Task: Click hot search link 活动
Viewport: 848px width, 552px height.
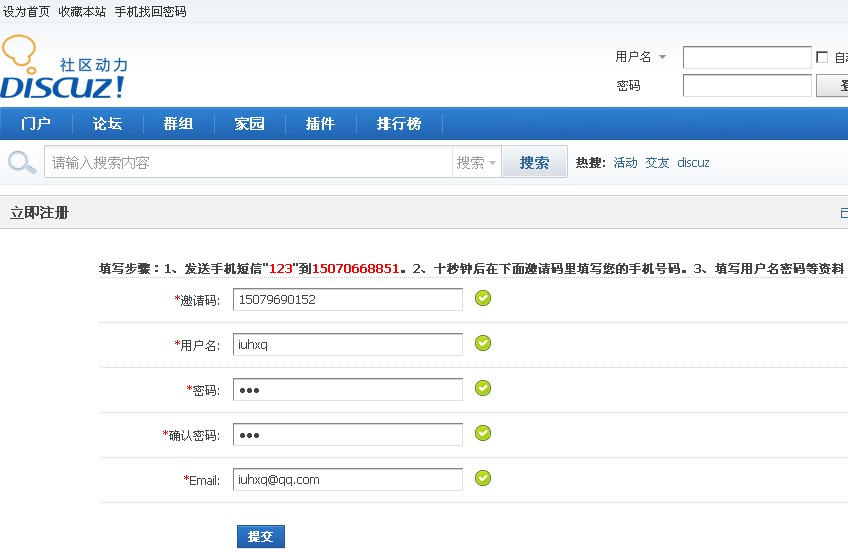Action: point(625,163)
